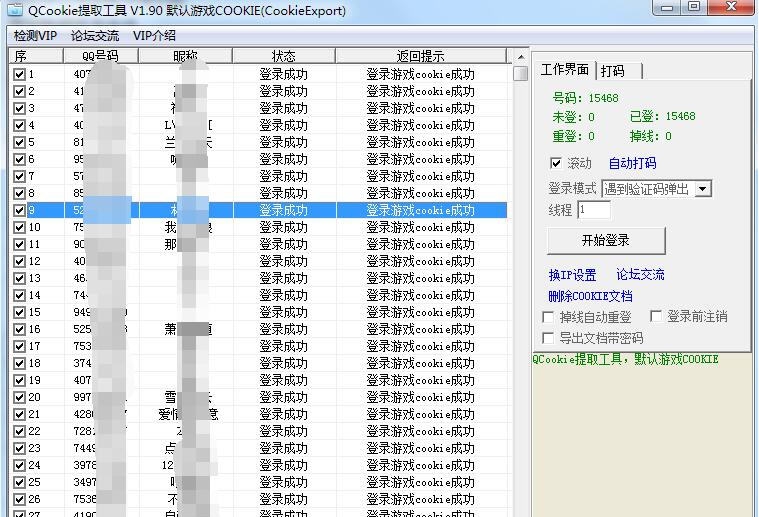Image resolution: width=759 pixels, height=517 pixels.
Task: Open the 检测VIP menu
Action: point(35,36)
